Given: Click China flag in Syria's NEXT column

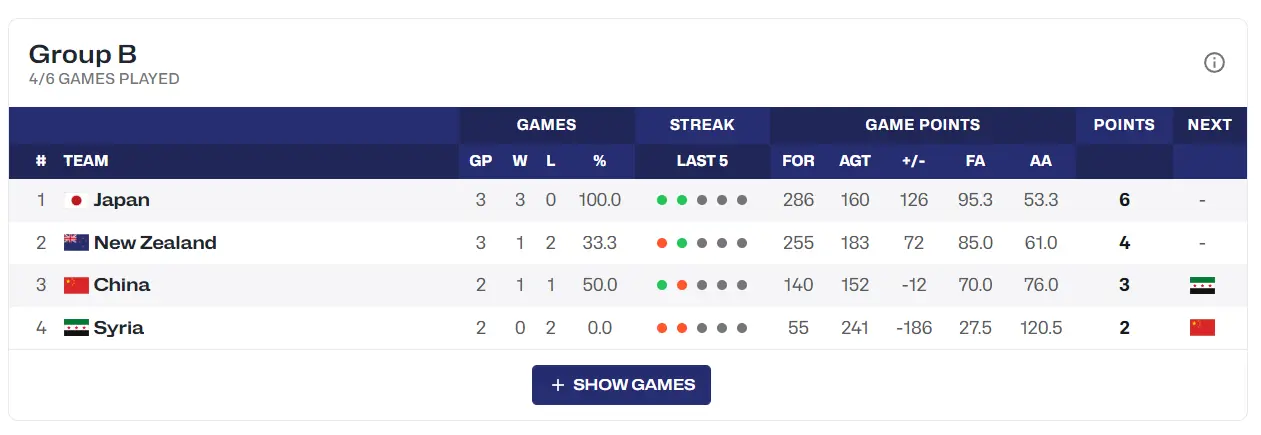Looking at the screenshot, I should tap(1202, 327).
